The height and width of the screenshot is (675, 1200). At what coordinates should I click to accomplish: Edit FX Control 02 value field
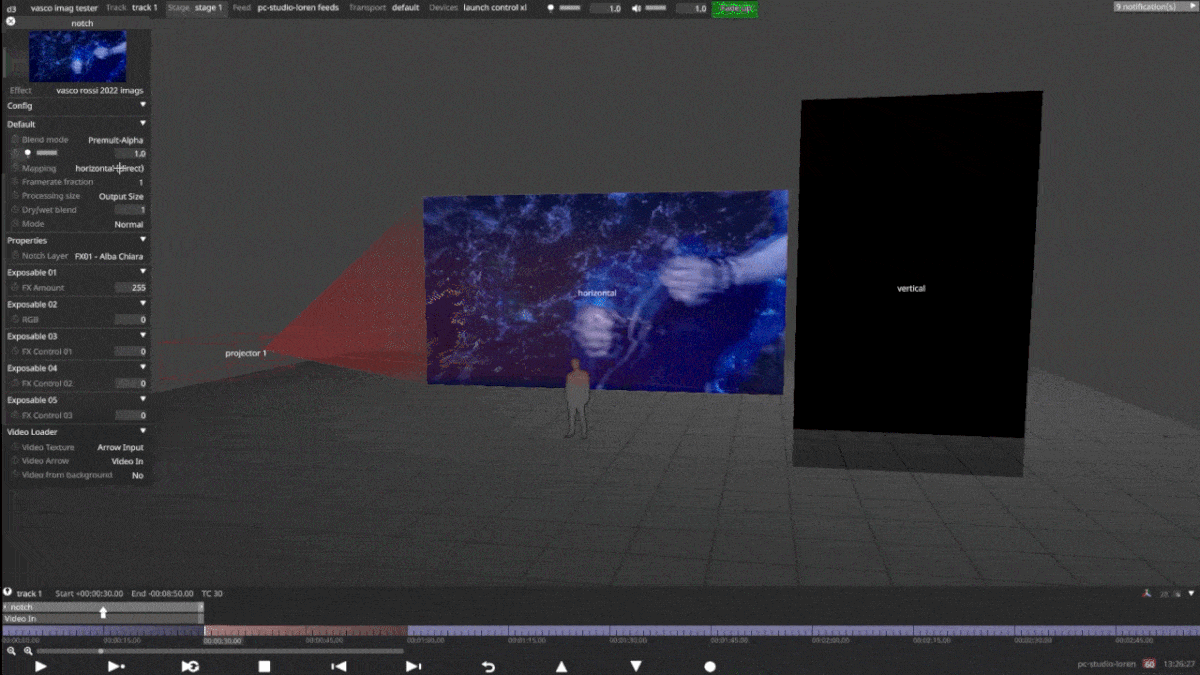coord(130,384)
